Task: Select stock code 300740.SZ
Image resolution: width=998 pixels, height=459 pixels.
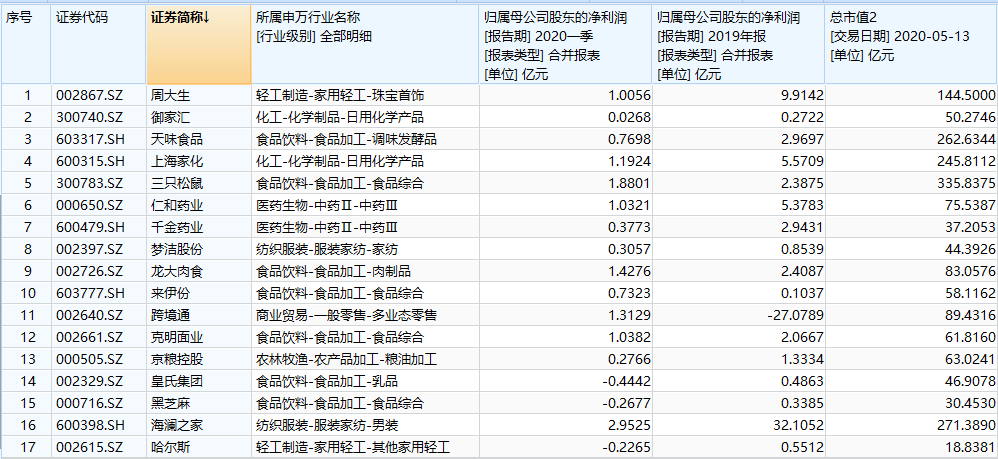Action: [98, 118]
